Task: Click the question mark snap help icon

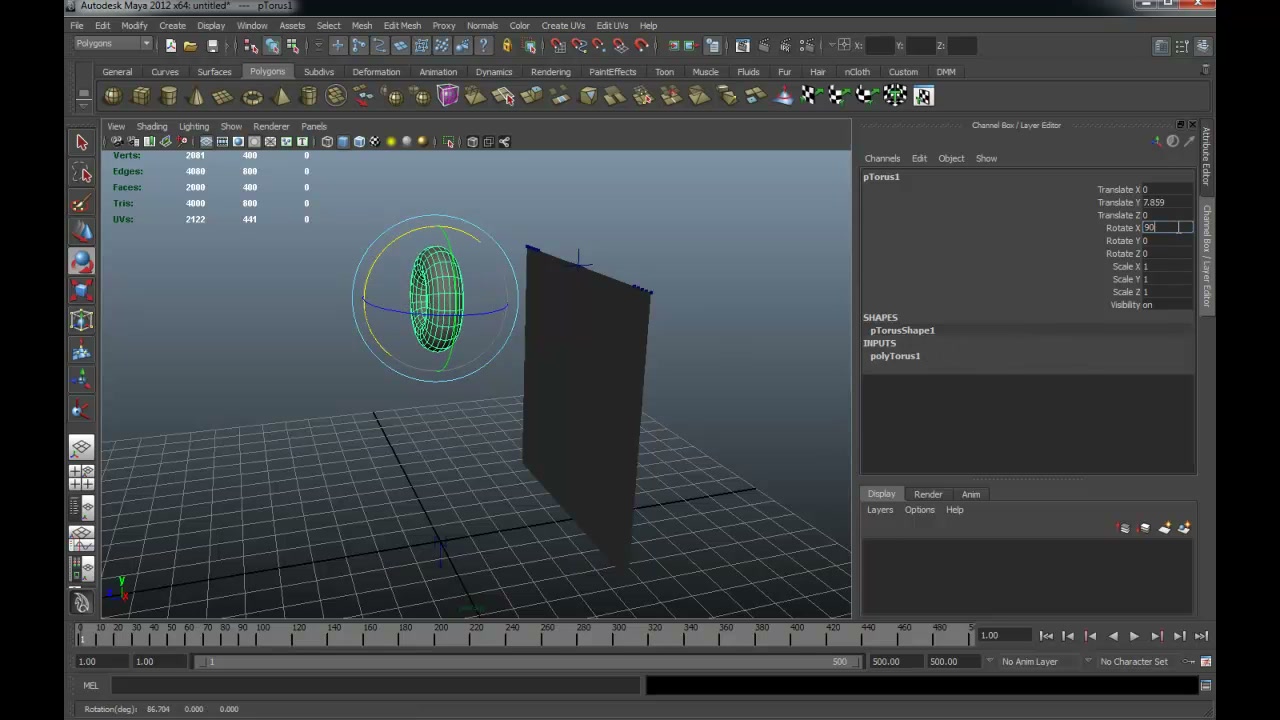Action: (x=484, y=45)
